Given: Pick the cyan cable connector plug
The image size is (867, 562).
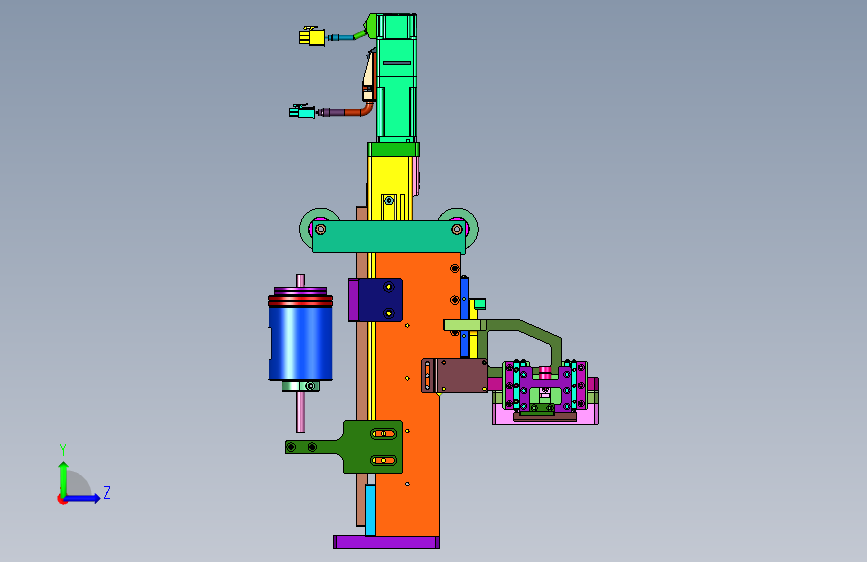Looking at the screenshot, I should (302, 111).
